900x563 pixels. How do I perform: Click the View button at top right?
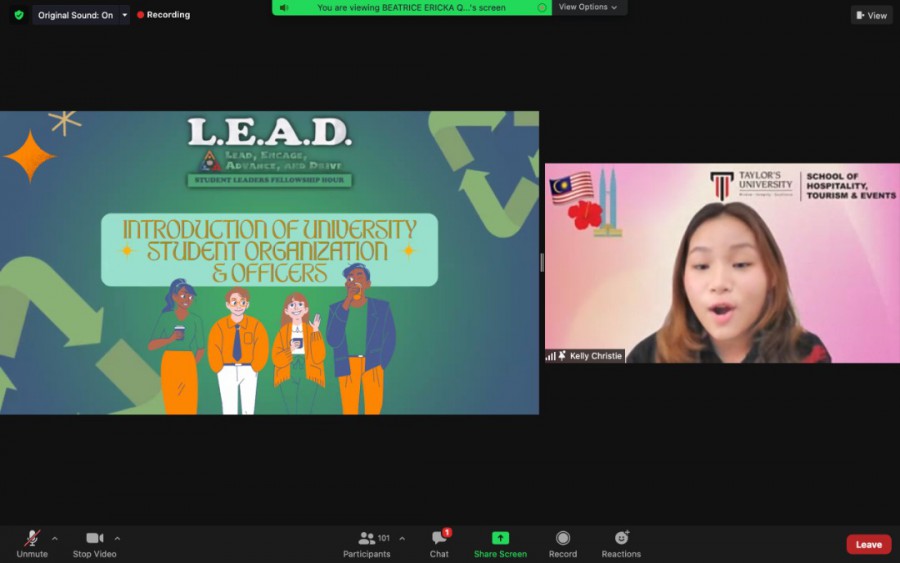point(871,15)
